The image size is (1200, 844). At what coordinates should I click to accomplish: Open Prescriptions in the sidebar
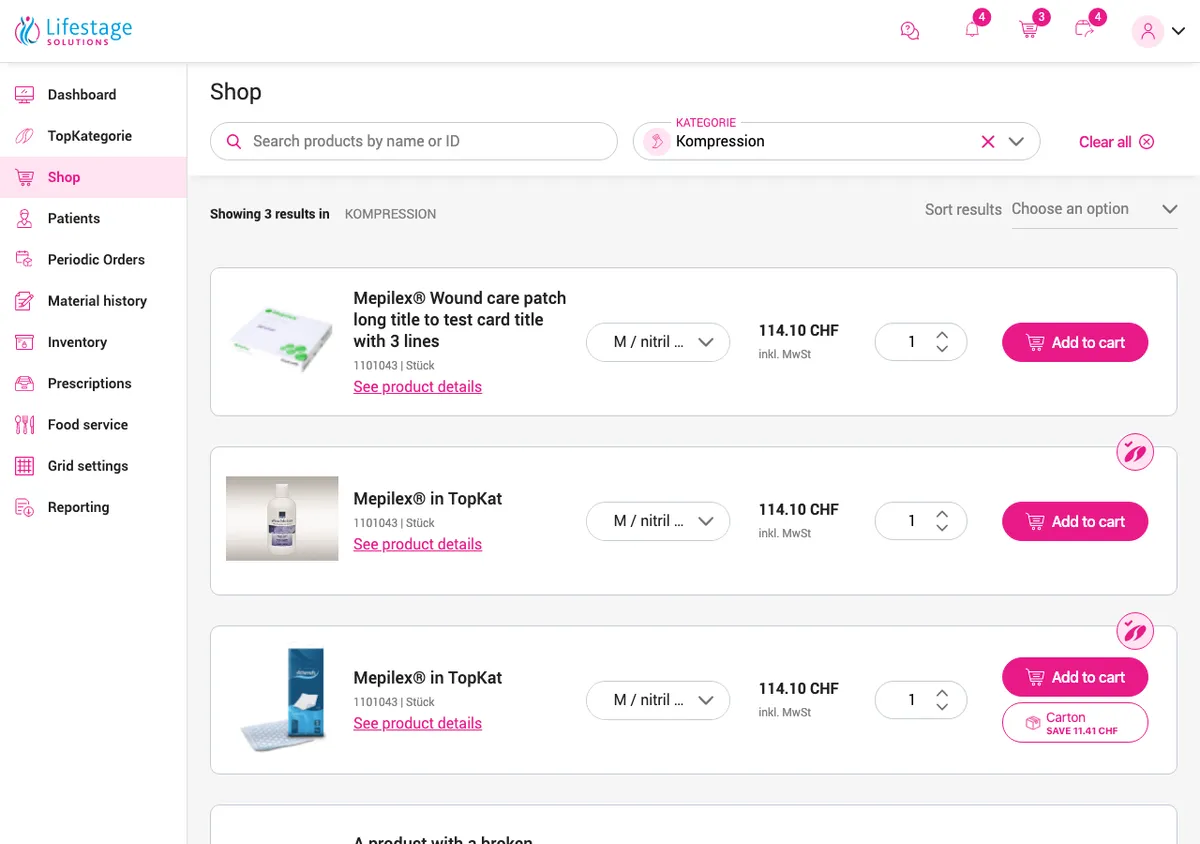click(x=93, y=383)
